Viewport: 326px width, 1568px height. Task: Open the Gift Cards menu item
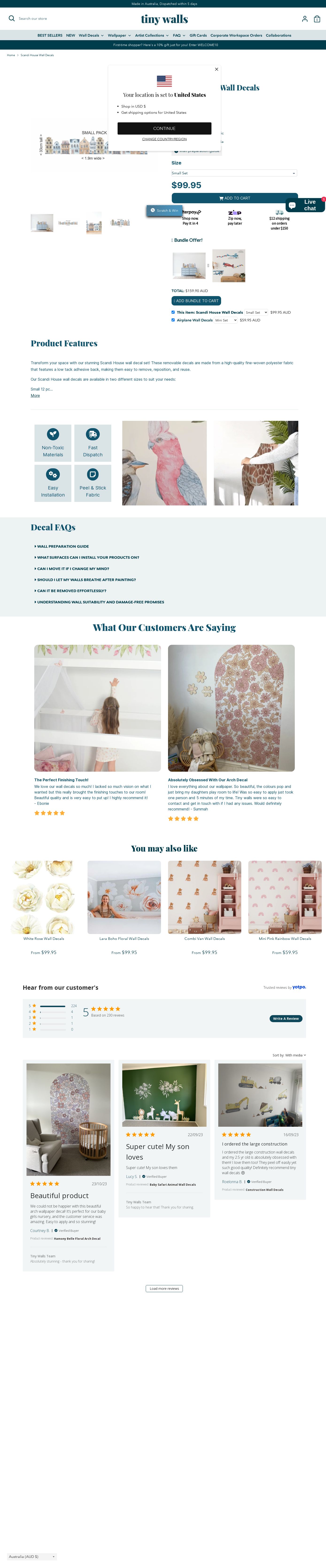point(198,35)
